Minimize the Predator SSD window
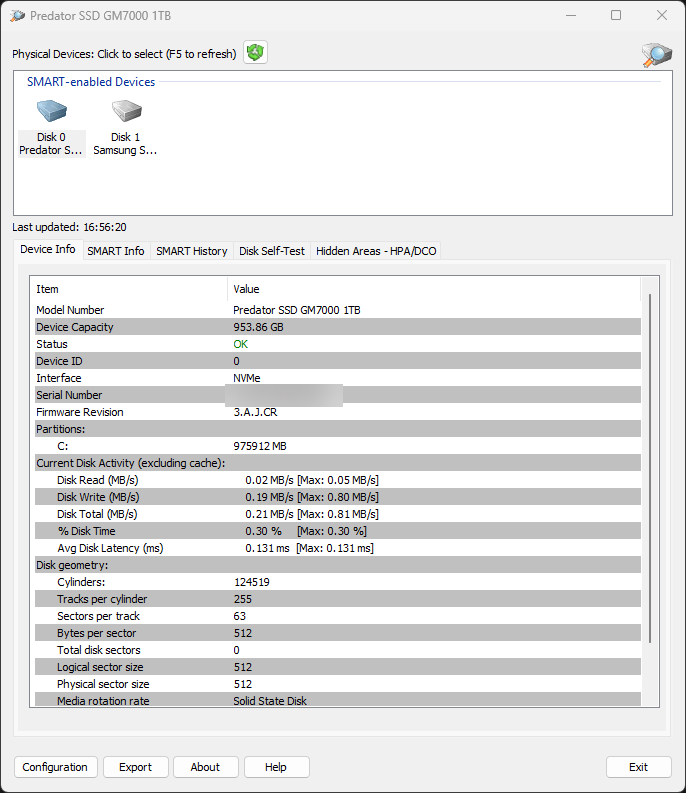Viewport: 686px width, 793px height. [x=571, y=15]
